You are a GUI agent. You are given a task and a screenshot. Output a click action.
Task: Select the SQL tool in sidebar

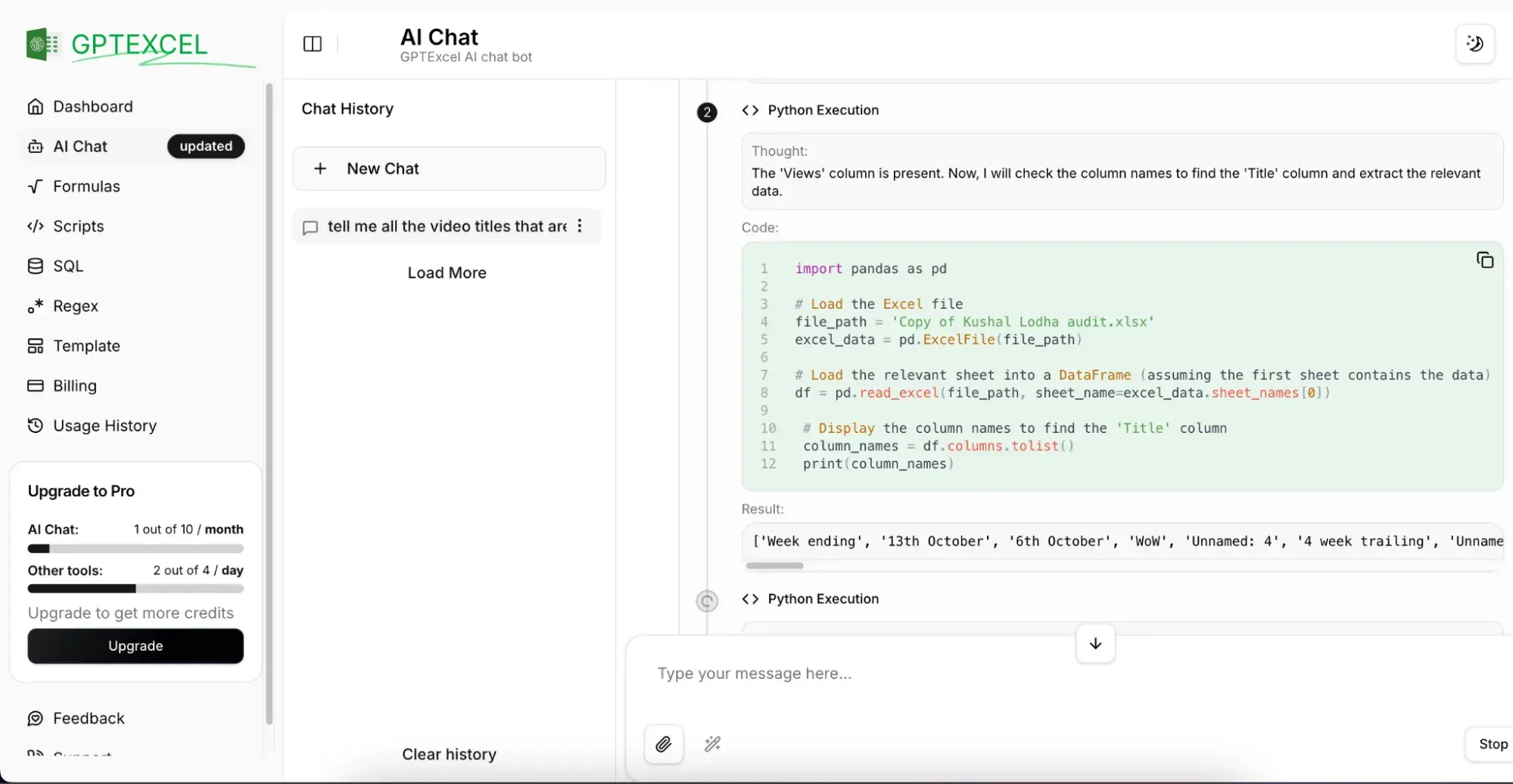[x=69, y=266]
